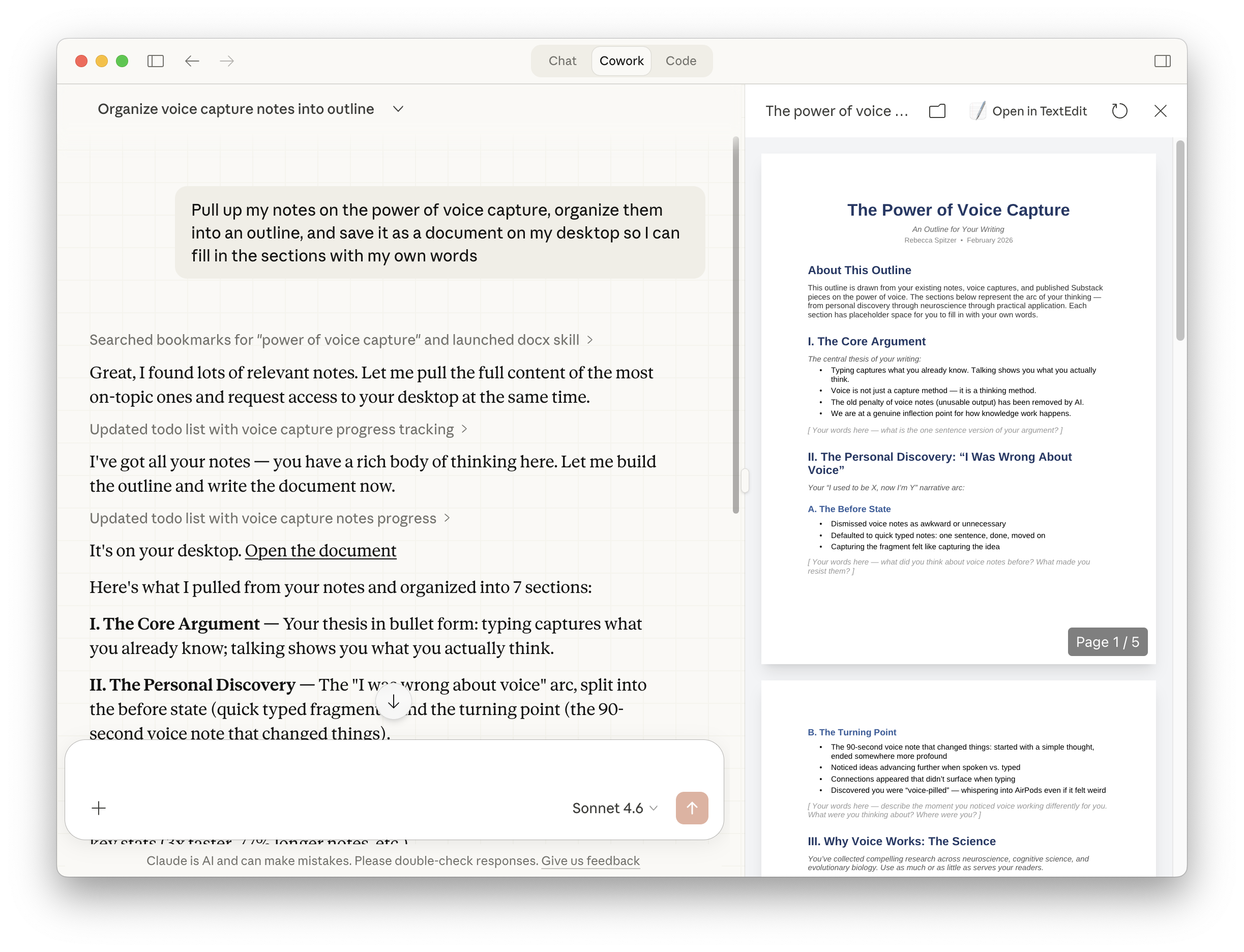The image size is (1244, 952).
Task: Switch to the Code tab
Action: click(681, 61)
